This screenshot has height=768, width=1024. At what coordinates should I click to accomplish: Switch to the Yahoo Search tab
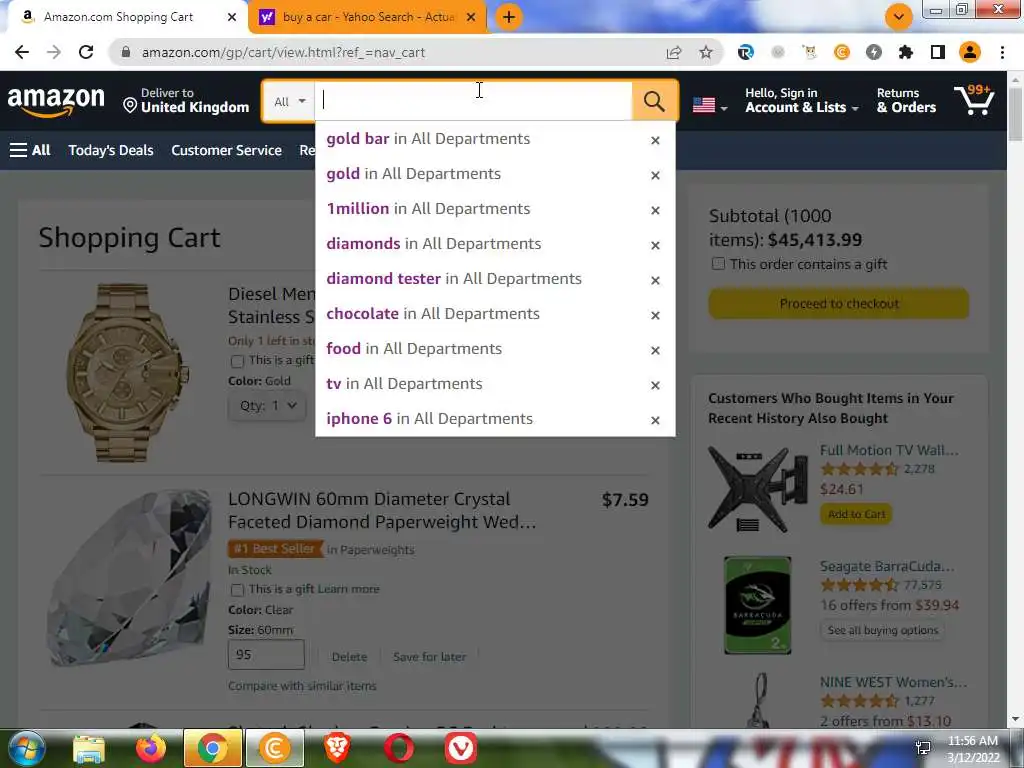click(368, 17)
